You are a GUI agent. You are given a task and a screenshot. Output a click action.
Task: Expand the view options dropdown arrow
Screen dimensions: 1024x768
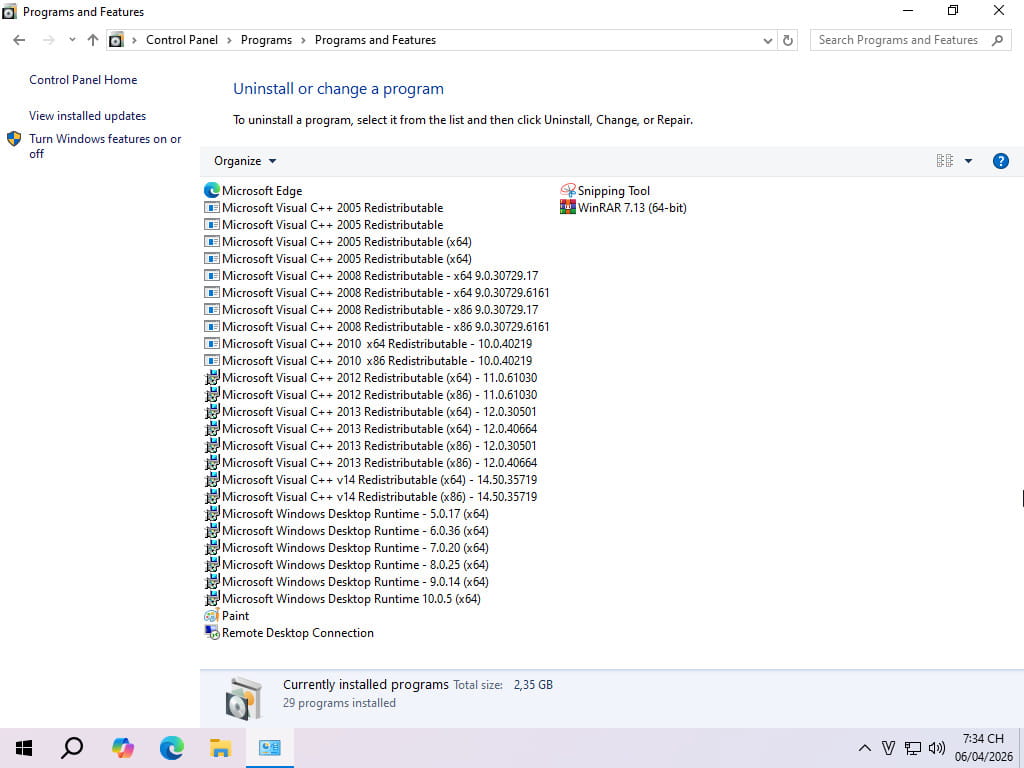click(x=968, y=161)
